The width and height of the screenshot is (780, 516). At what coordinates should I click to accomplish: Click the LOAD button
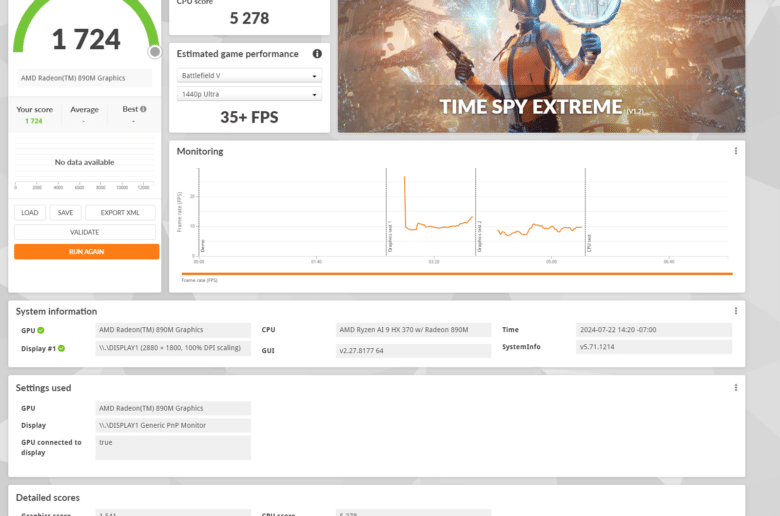pyautogui.click(x=30, y=212)
